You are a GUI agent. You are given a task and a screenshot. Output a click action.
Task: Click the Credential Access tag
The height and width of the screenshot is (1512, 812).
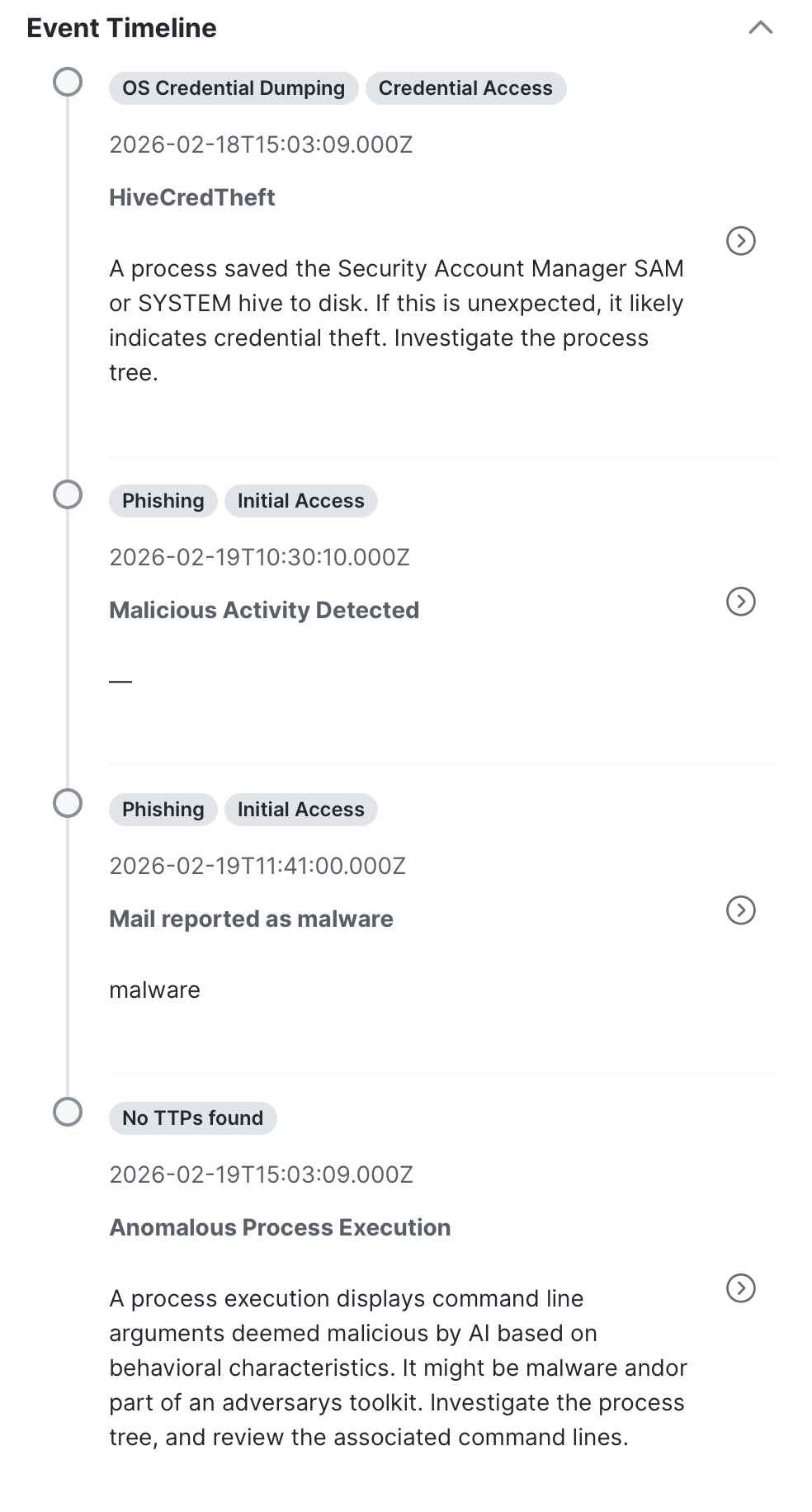click(465, 88)
